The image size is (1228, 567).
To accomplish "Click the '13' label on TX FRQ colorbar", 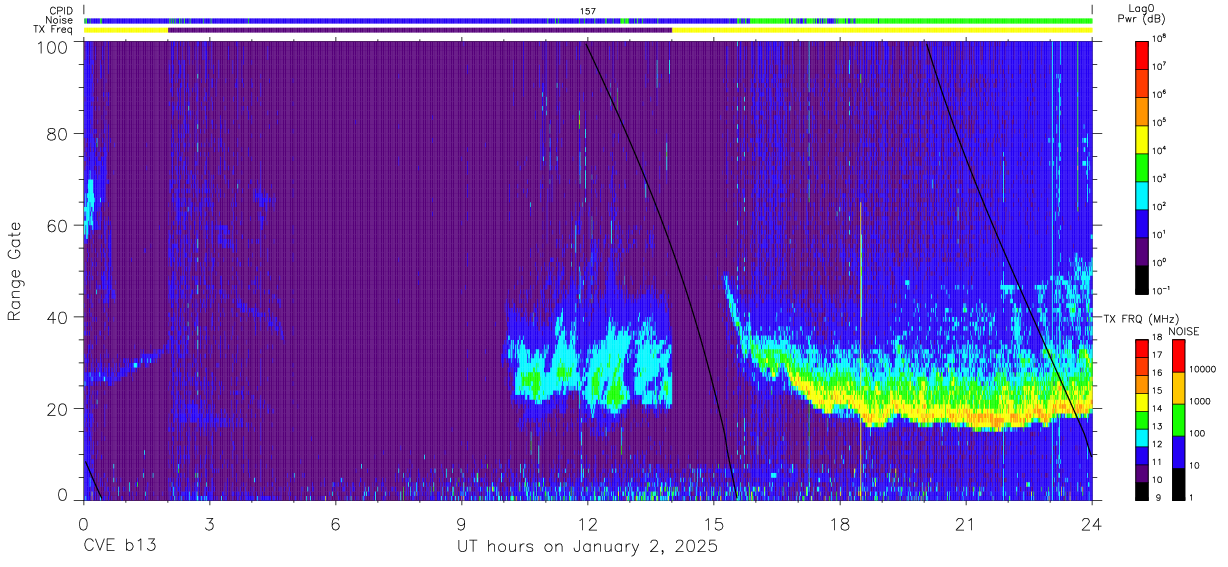I will (x=1159, y=427).
